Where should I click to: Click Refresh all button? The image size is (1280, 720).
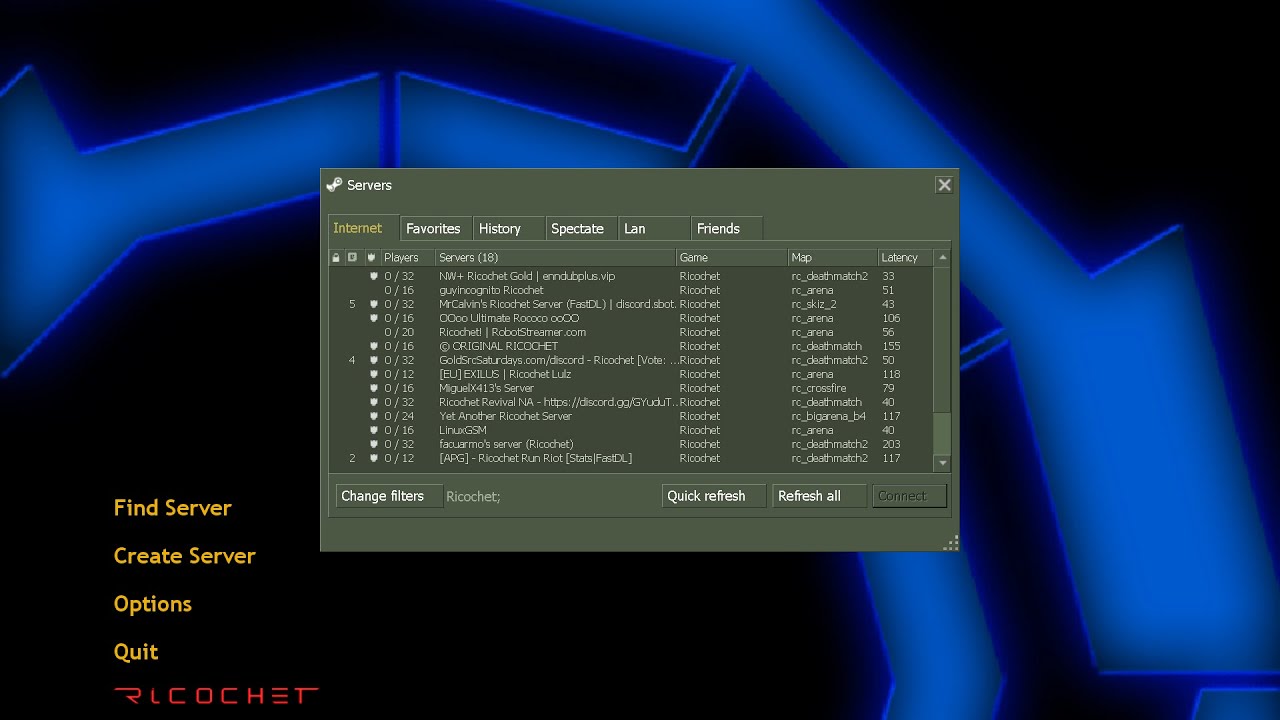coord(819,496)
